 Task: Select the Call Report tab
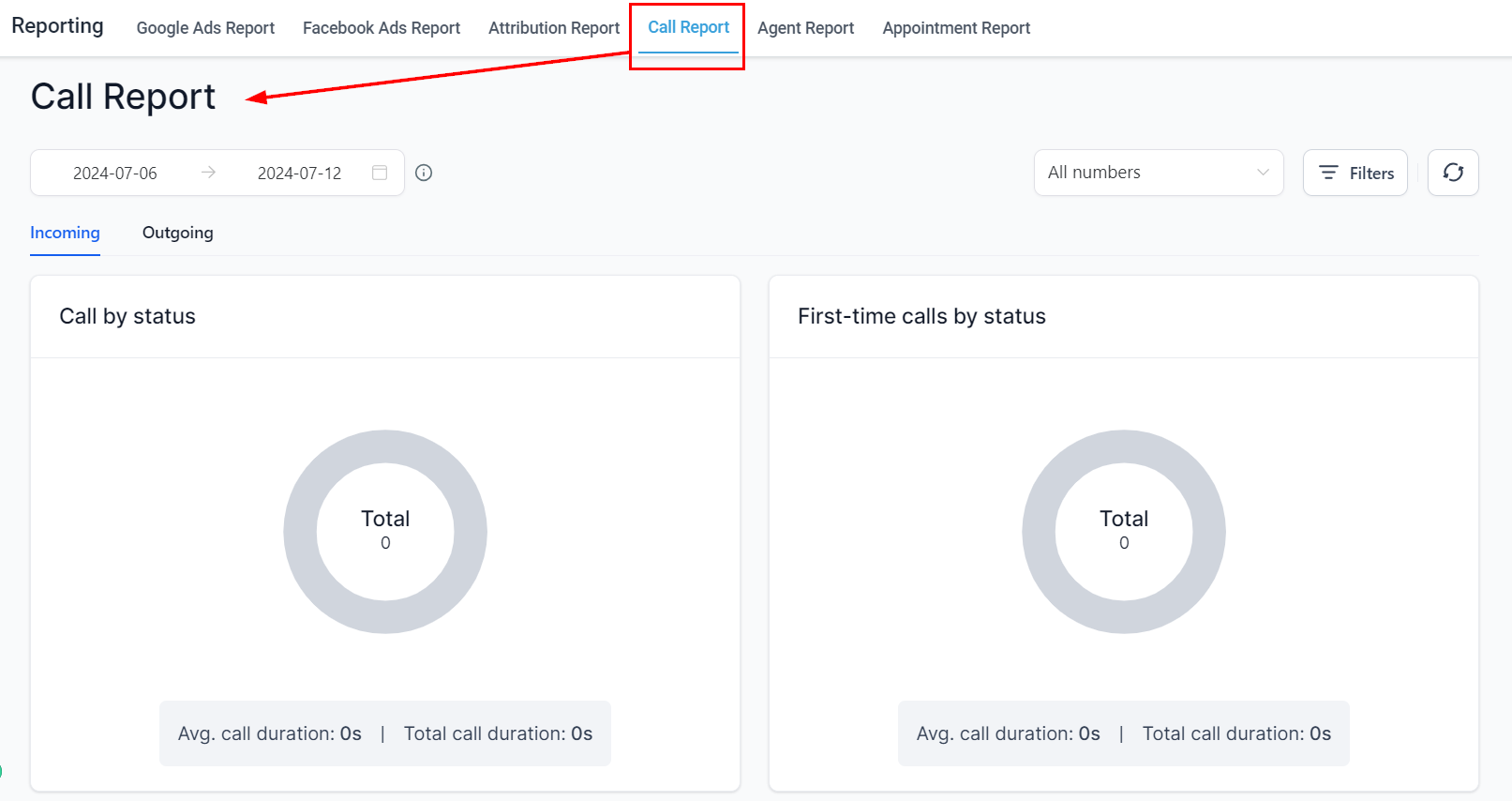pos(688,28)
